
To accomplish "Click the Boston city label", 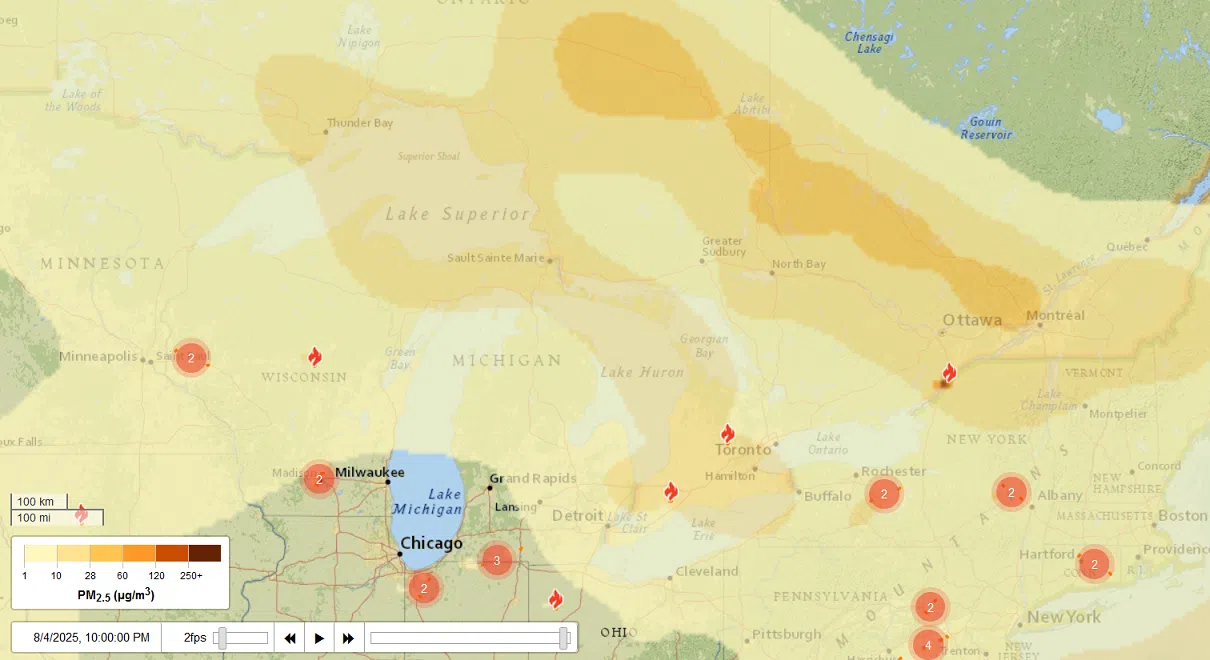I will tap(1183, 516).
